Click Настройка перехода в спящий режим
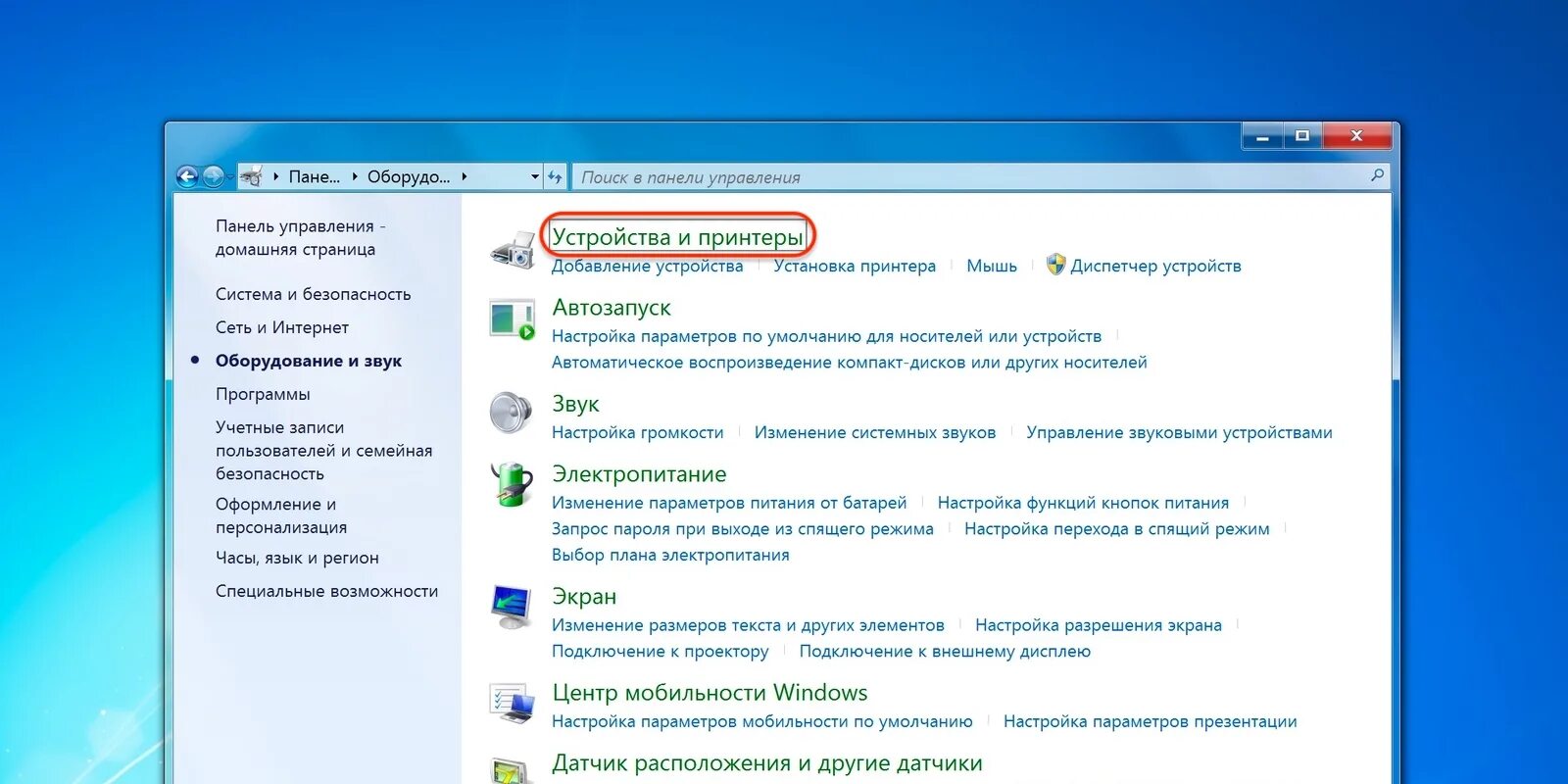This screenshot has height=784, width=1568. coord(1116,529)
